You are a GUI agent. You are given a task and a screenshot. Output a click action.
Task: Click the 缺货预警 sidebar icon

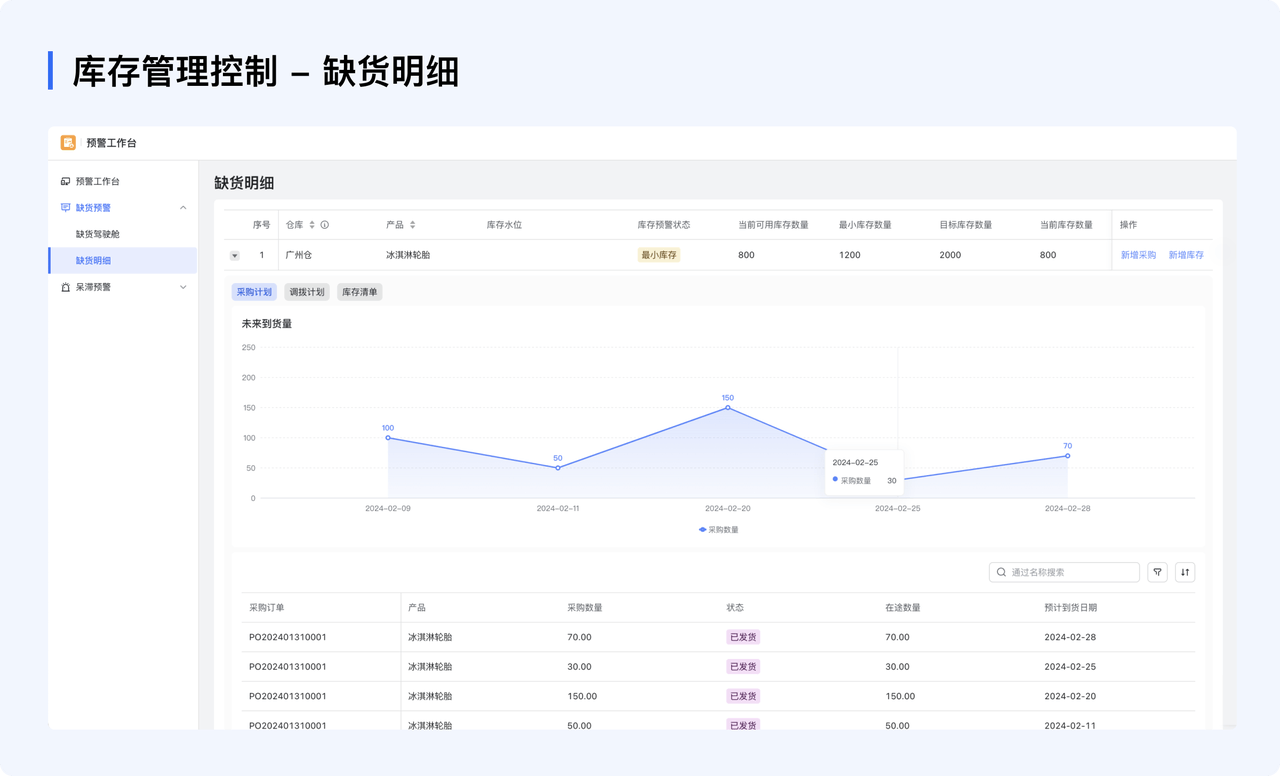(65, 208)
